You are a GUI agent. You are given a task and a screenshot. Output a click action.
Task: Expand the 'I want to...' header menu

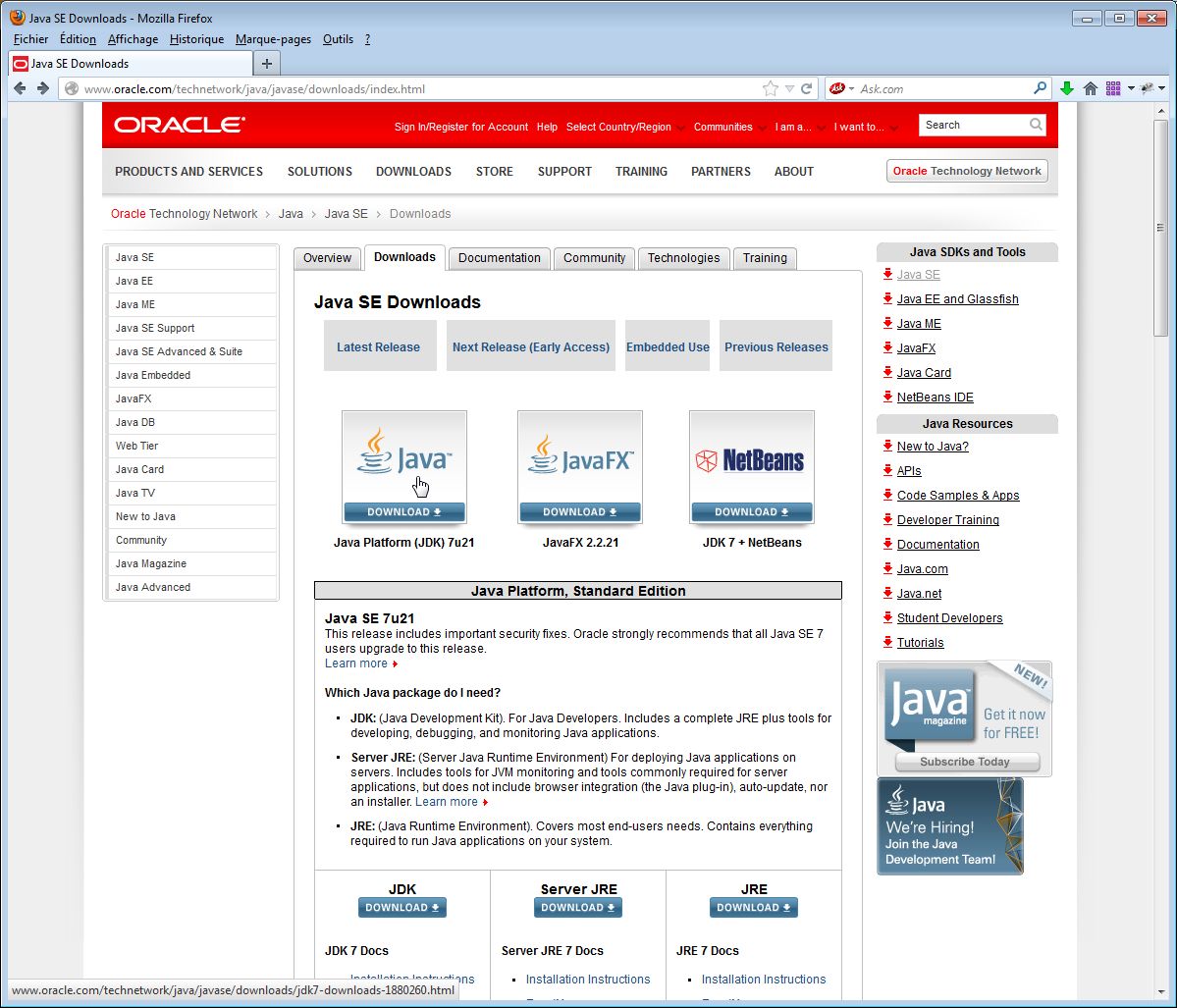[865, 127]
